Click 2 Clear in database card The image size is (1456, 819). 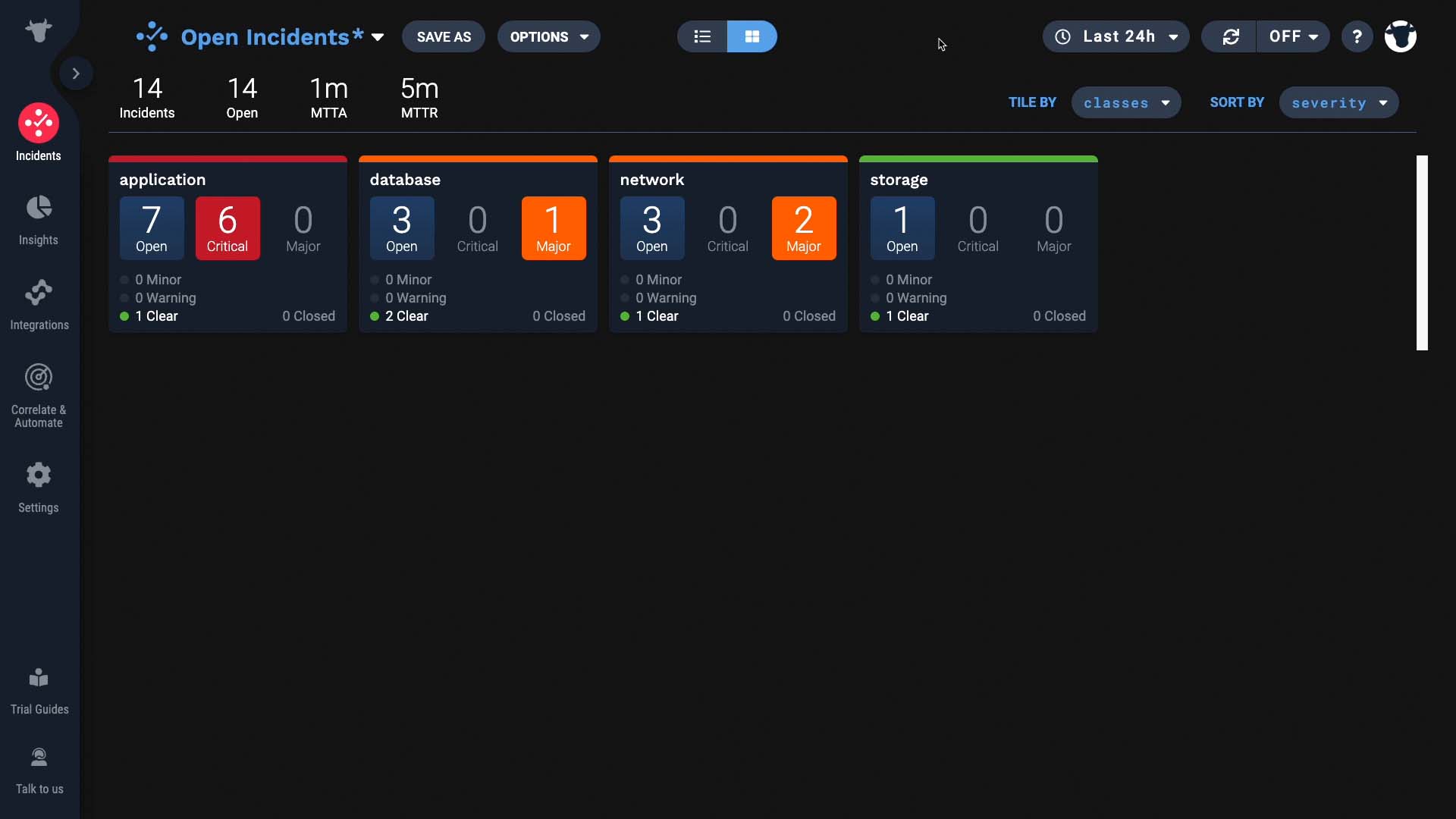tap(400, 316)
